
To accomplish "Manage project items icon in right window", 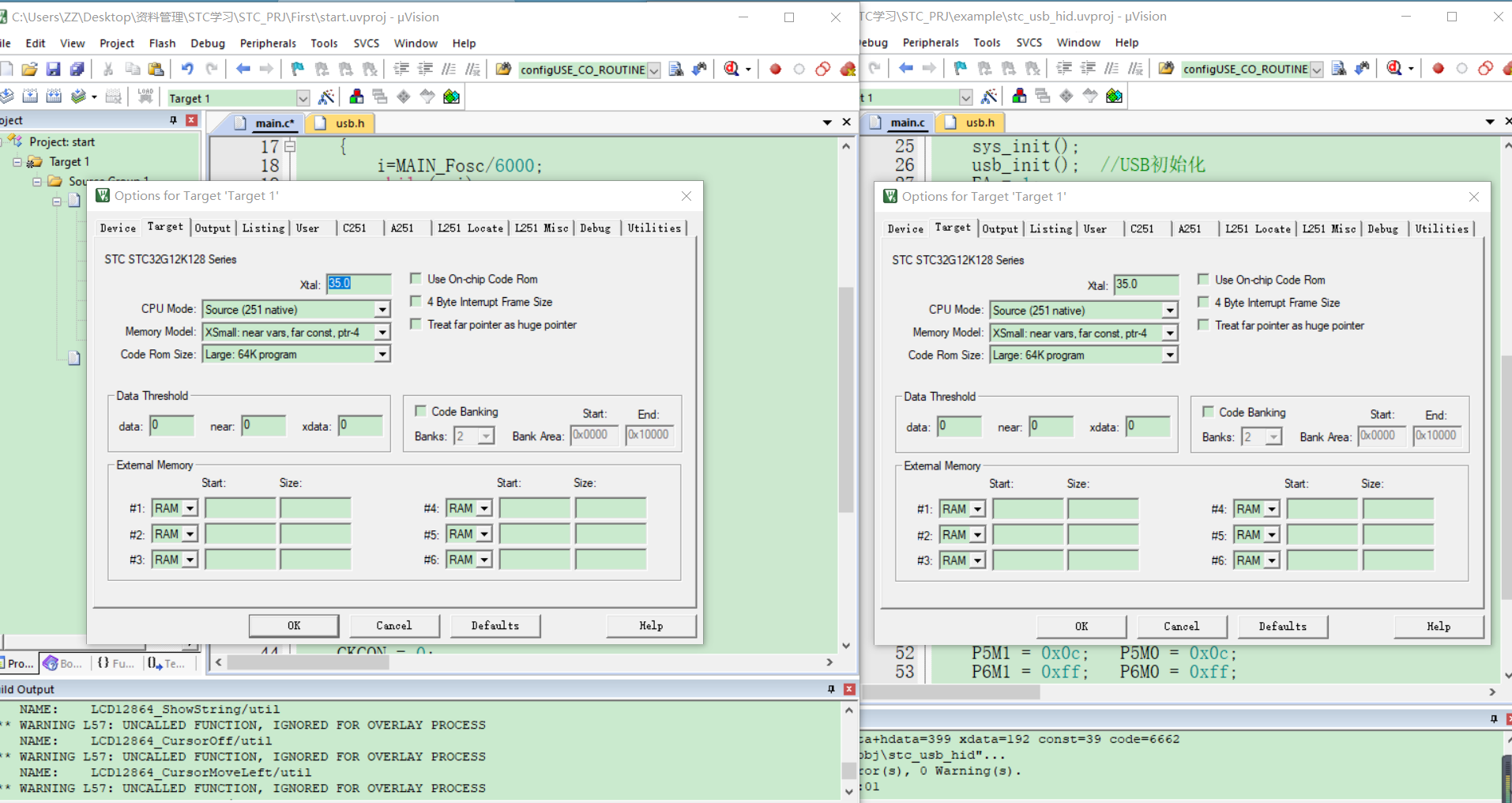I will point(1019,96).
